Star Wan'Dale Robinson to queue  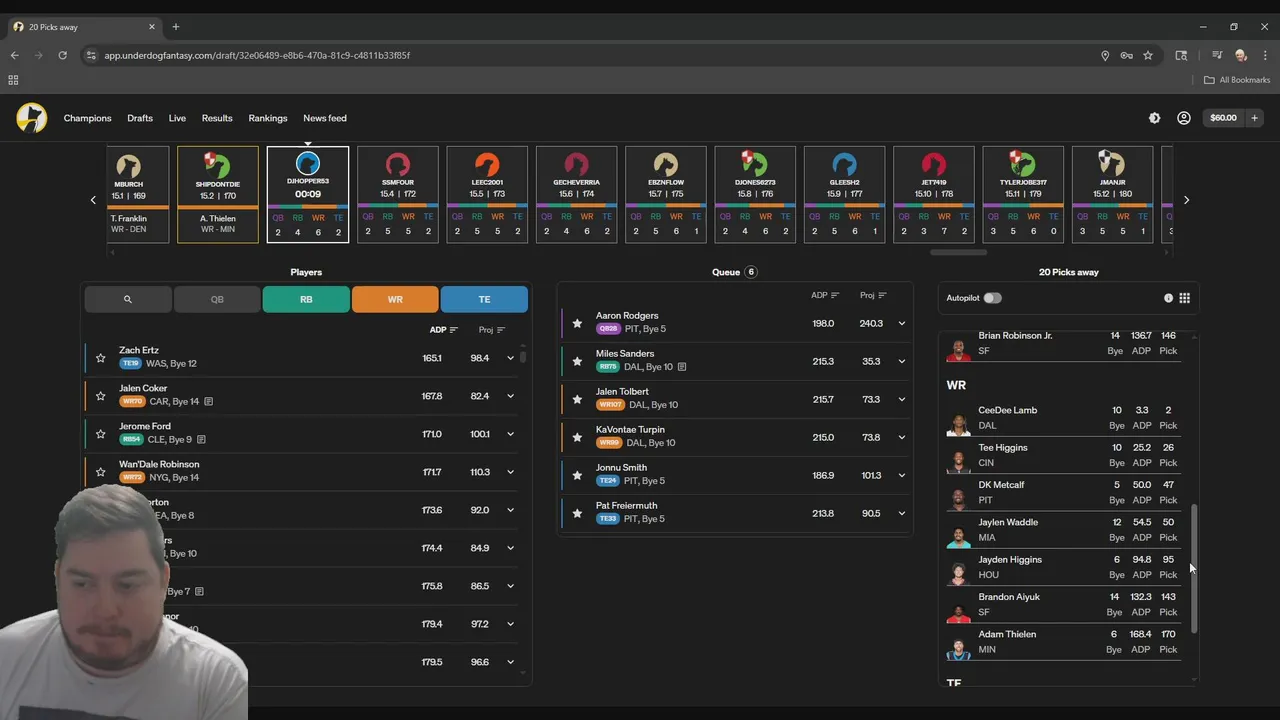(x=100, y=472)
